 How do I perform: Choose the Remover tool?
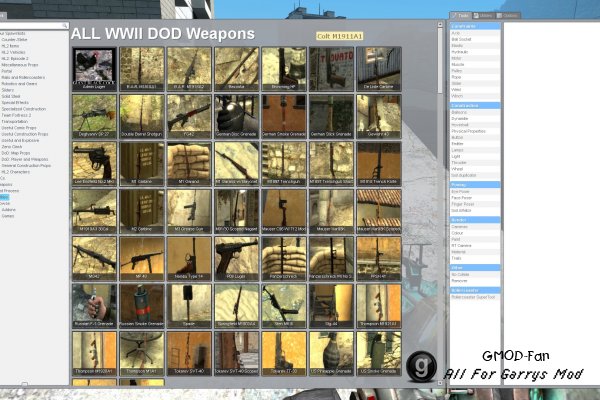475,281
